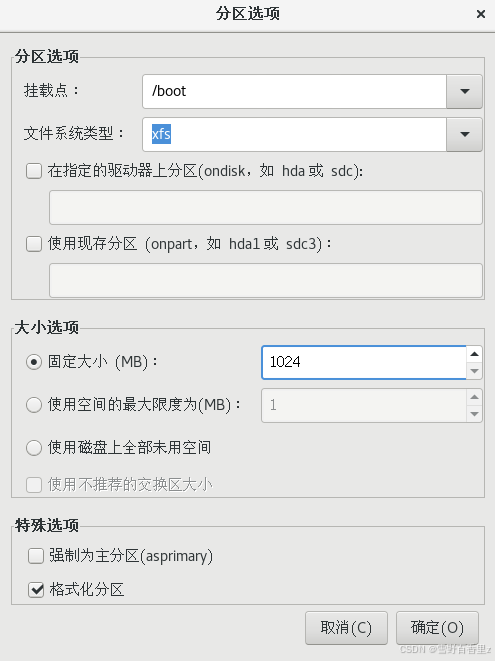Increase fixed size with up arrow
The height and width of the screenshot is (661, 495).
[x=474, y=354]
